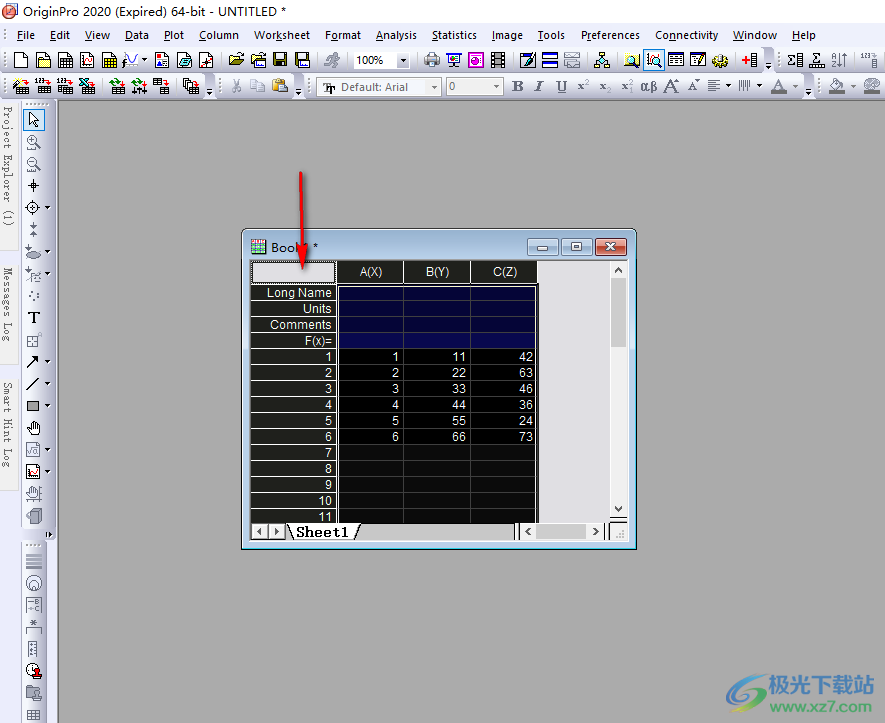The width and height of the screenshot is (885, 723).
Task: Click cell with value 73
Action: click(503, 436)
